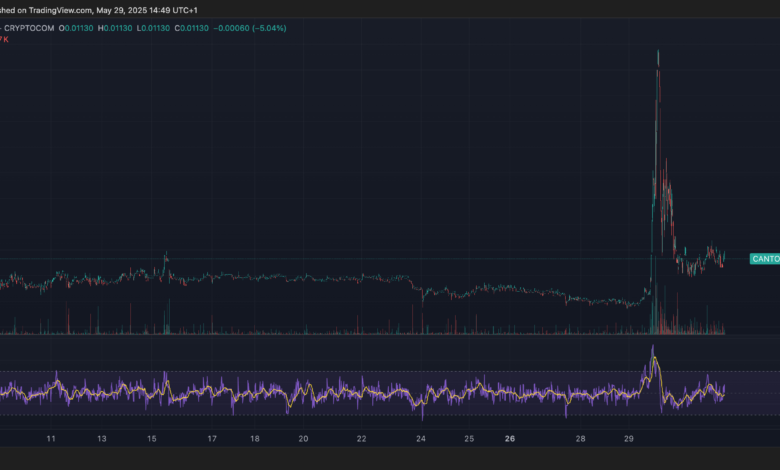The height and width of the screenshot is (470, 780).
Task: Click date 24 on the time axis
Action: coord(421,439)
